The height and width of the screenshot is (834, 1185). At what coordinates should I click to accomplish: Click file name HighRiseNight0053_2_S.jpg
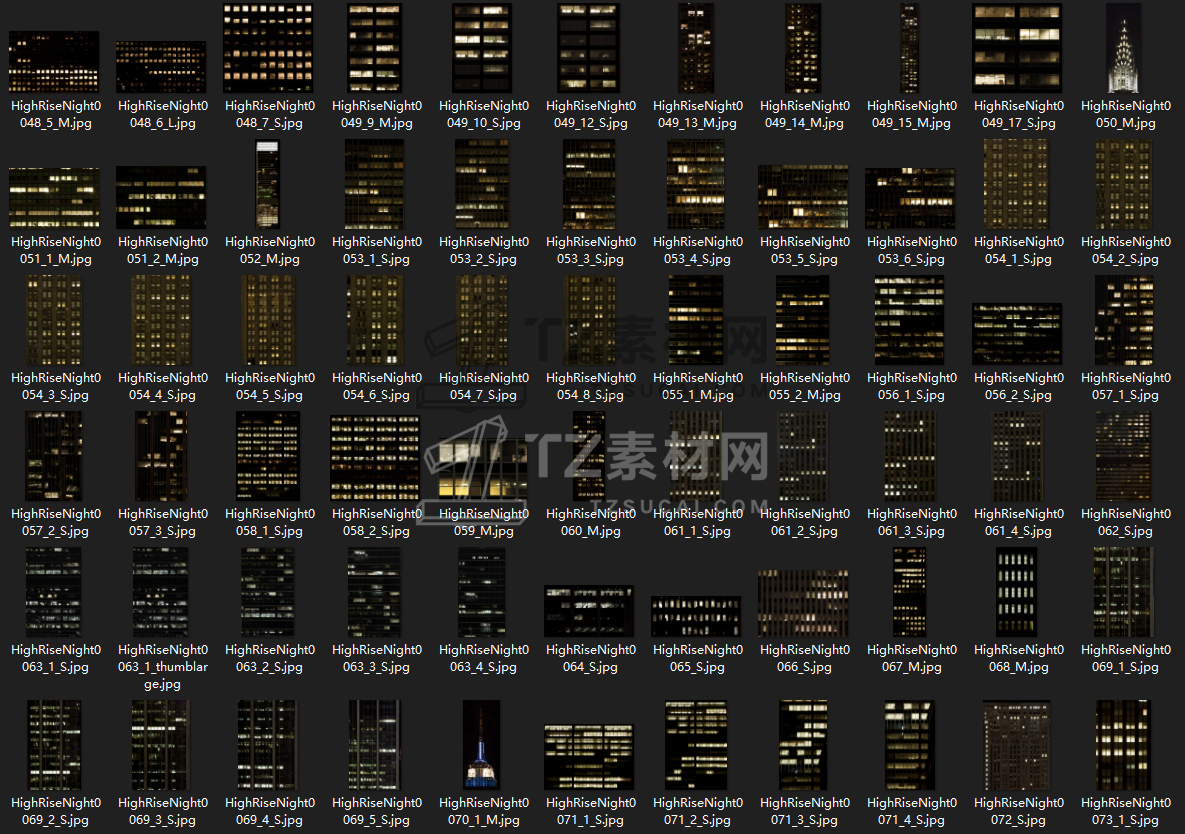[x=484, y=250]
